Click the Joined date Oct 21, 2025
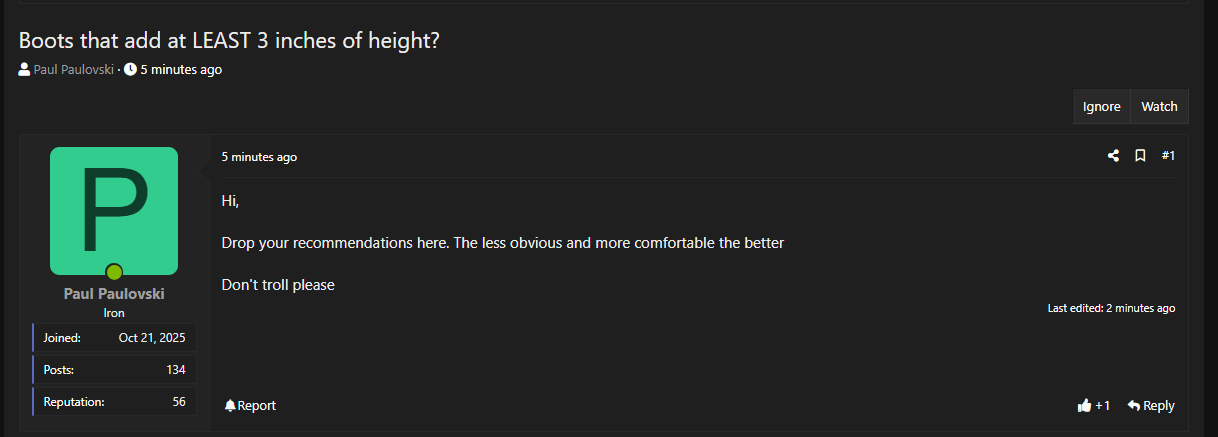 [x=152, y=338]
